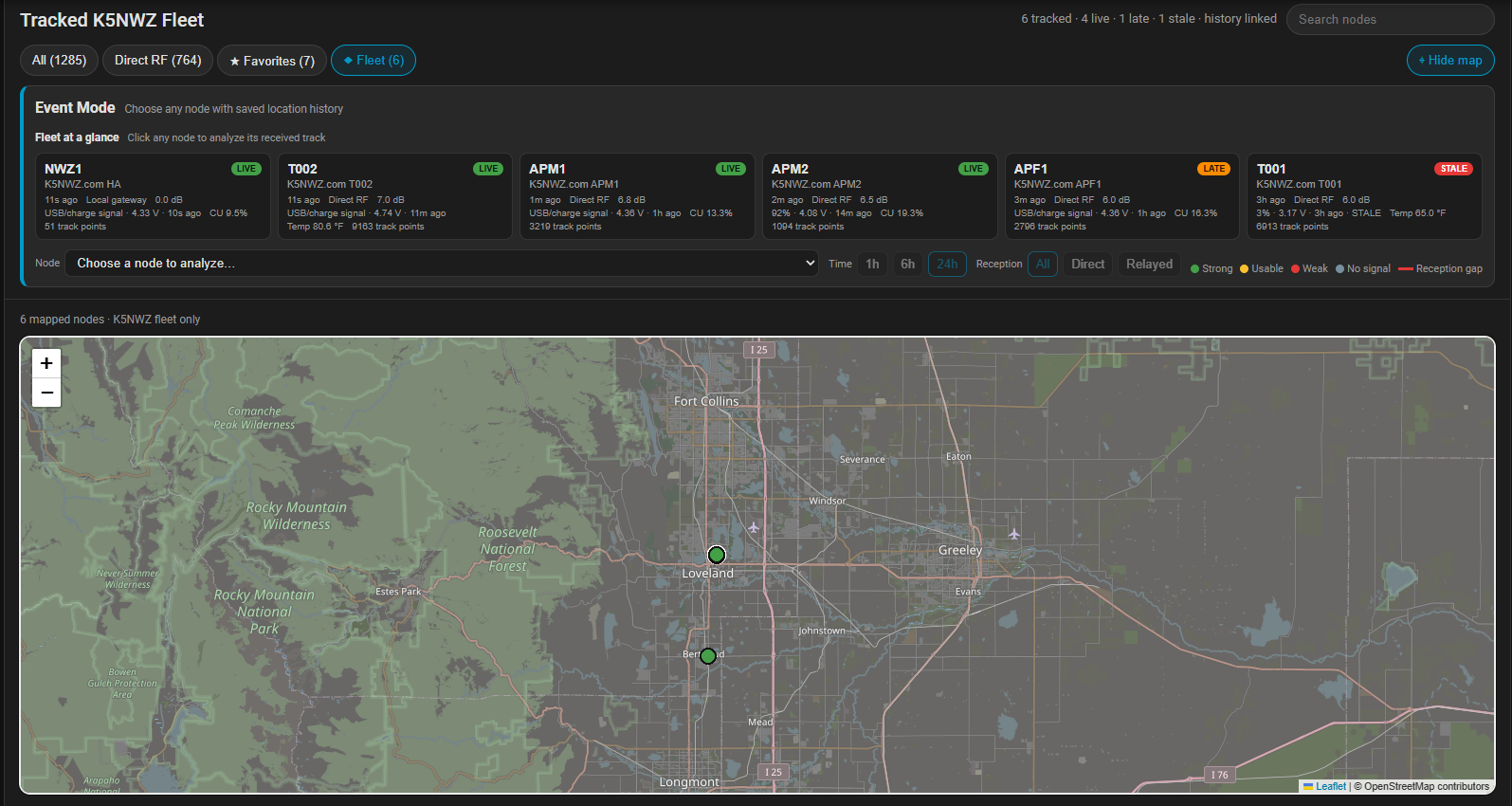Zoom out on the map
This screenshot has height=806, width=1512.
[46, 393]
